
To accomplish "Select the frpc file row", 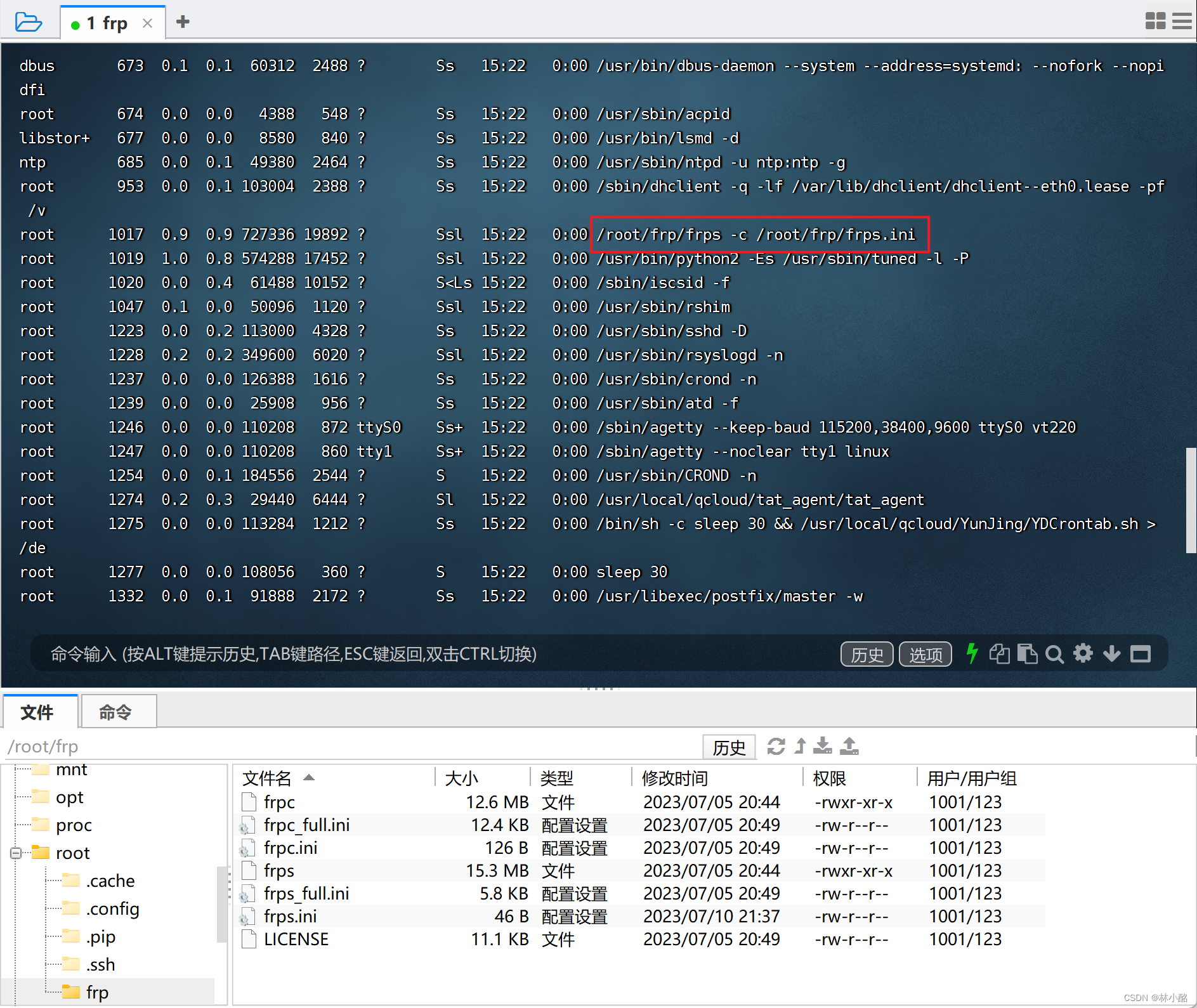I will (641, 802).
